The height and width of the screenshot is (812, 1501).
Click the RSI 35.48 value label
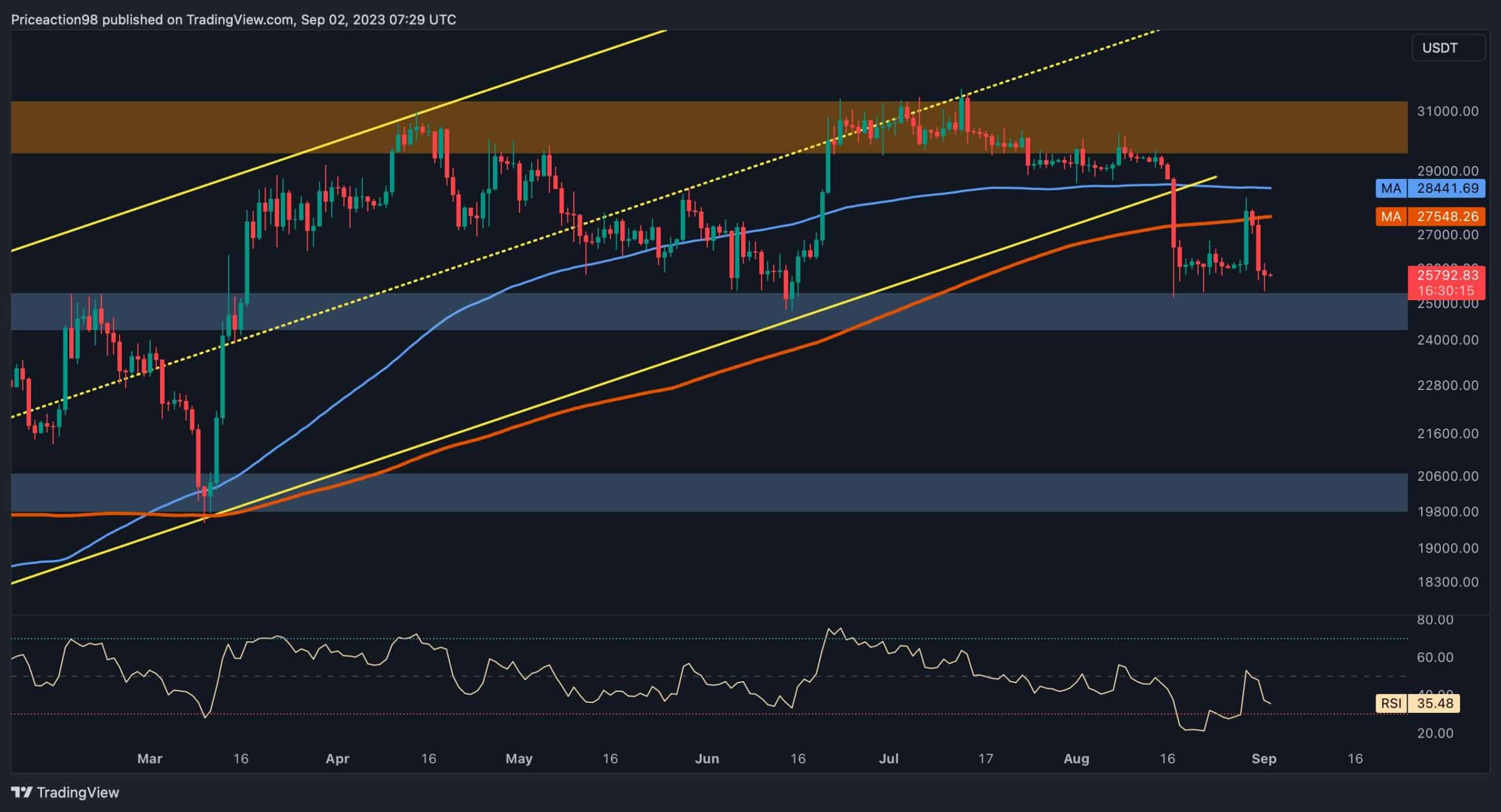[x=1417, y=703]
